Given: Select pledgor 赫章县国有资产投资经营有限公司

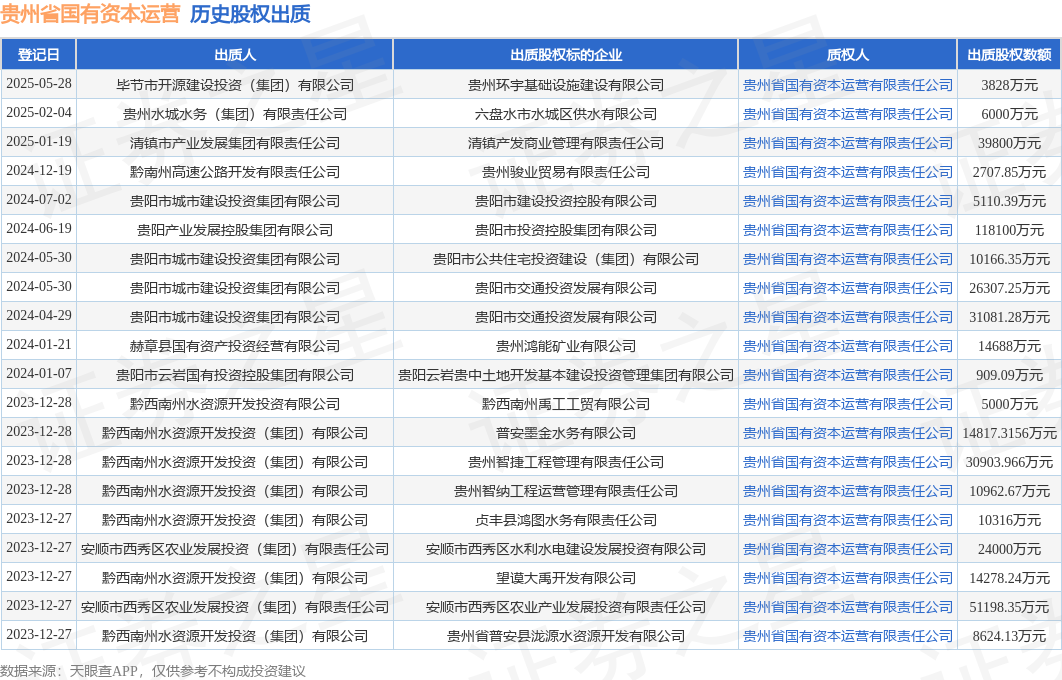Looking at the screenshot, I should pyautogui.click(x=235, y=346).
